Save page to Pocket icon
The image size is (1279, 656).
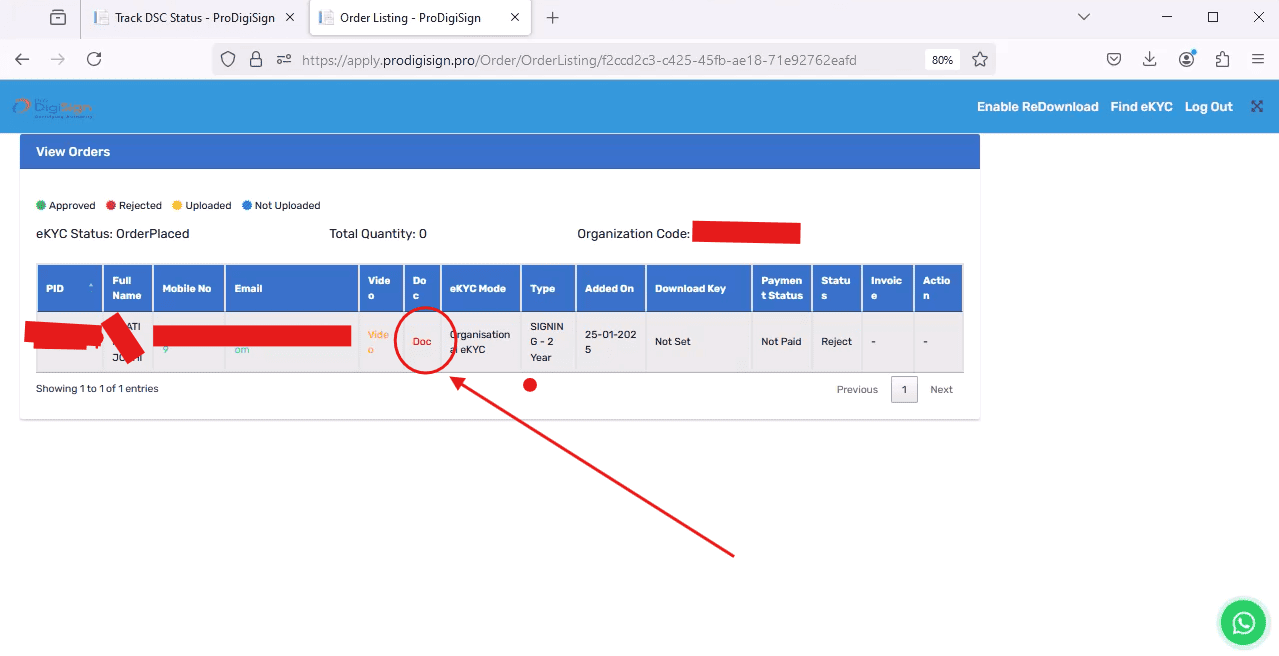tap(1114, 60)
